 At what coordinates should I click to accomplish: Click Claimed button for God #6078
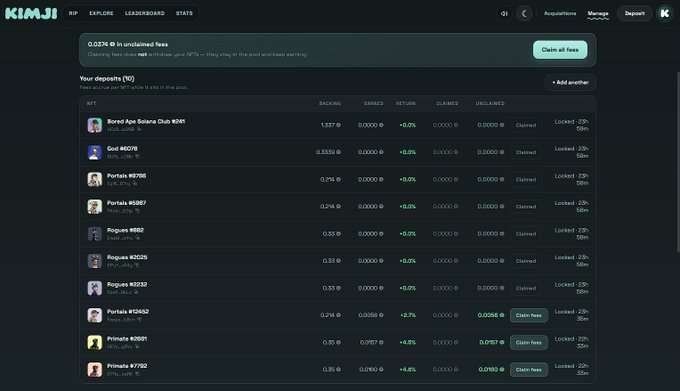(526, 152)
